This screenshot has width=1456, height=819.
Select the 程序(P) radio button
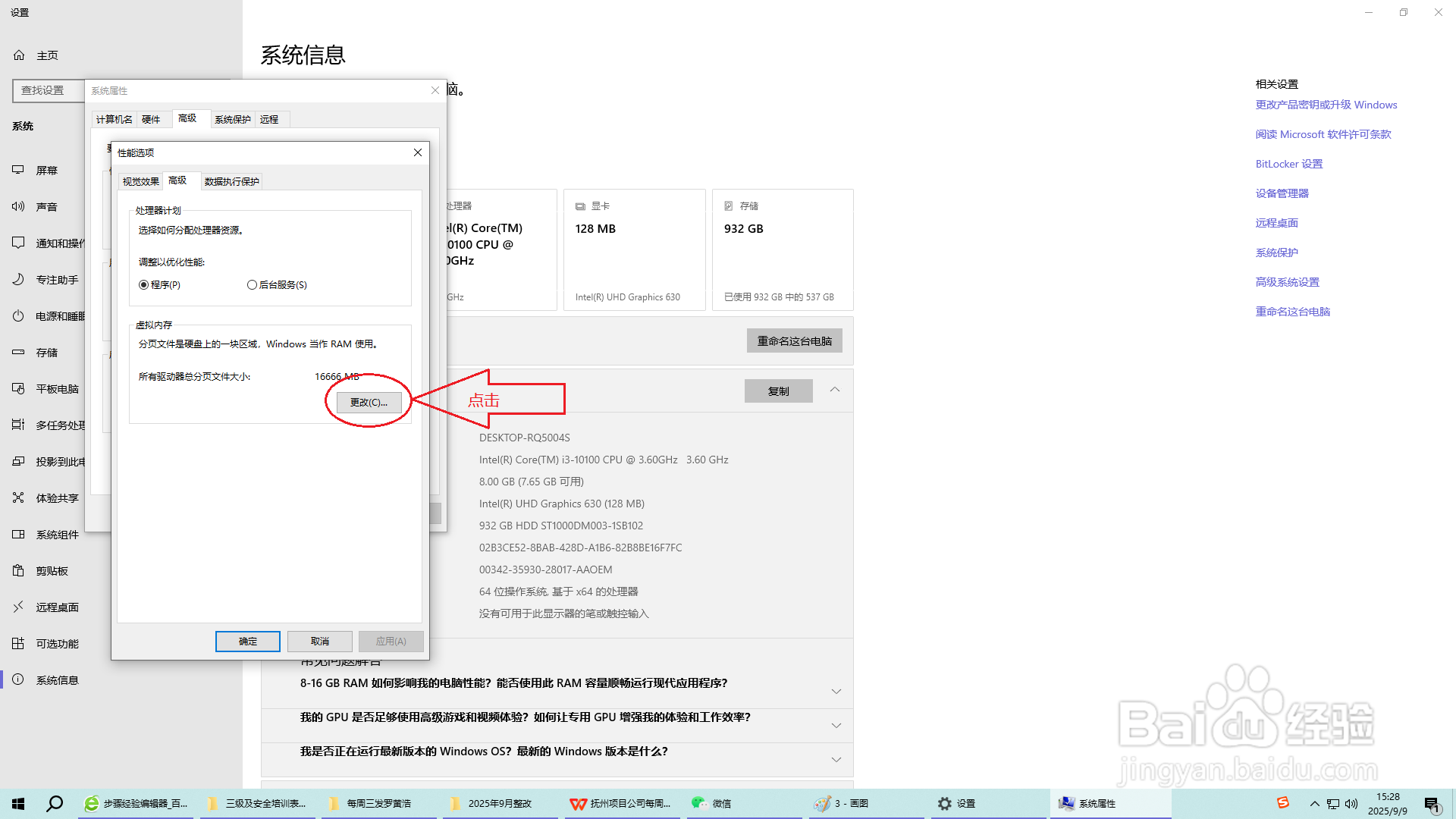tap(144, 284)
